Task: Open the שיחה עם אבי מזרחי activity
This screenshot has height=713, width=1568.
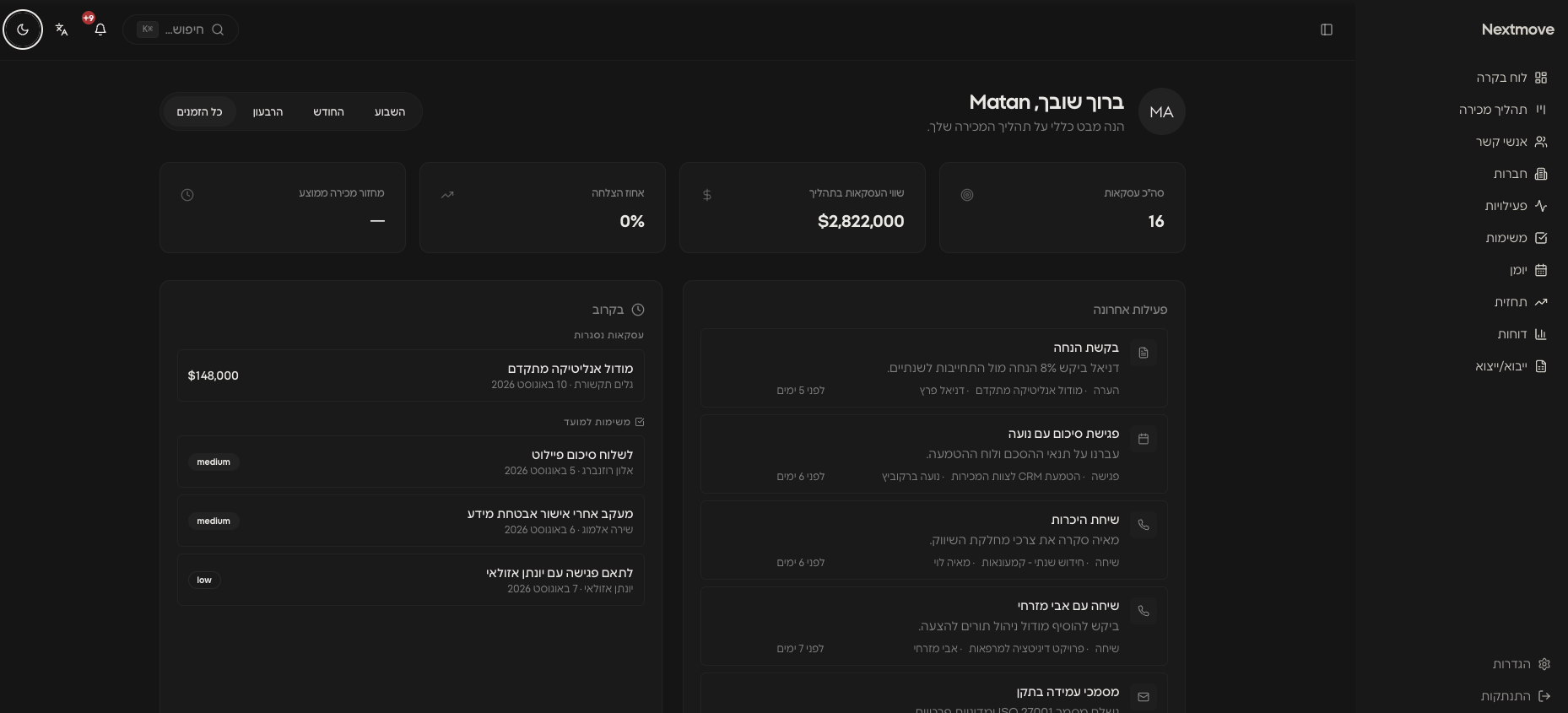Action: click(x=934, y=626)
